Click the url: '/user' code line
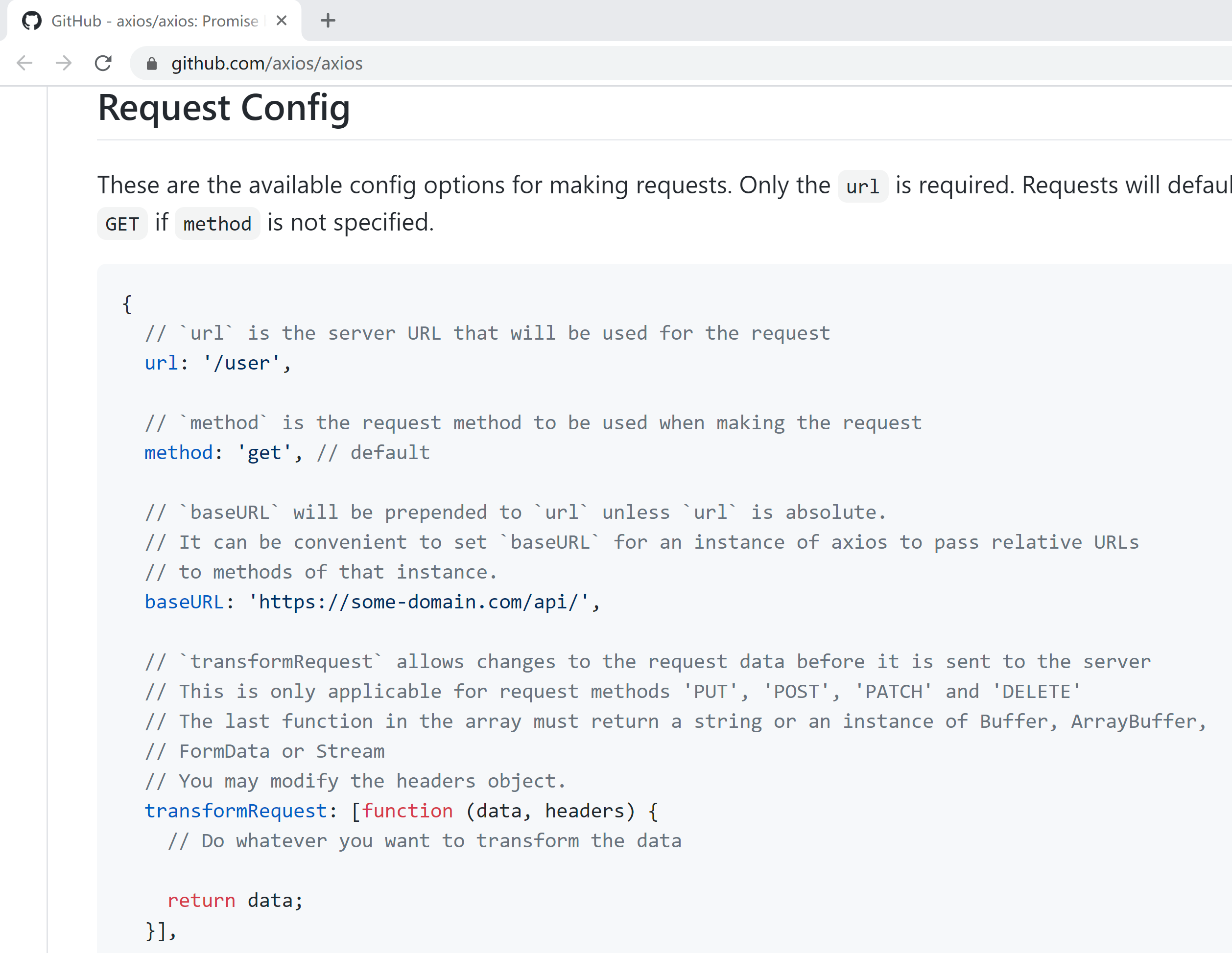 pos(218,363)
